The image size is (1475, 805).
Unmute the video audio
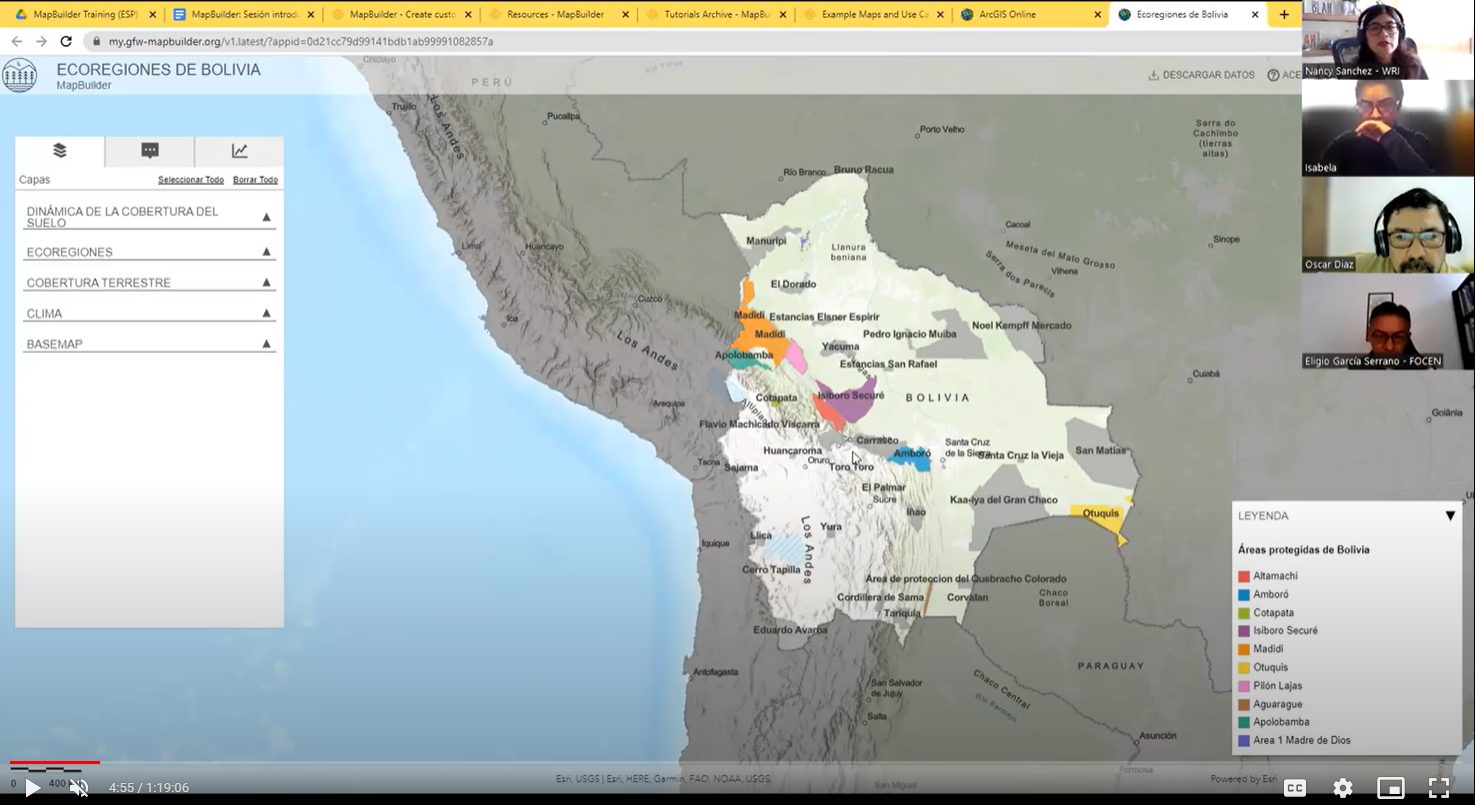(78, 787)
